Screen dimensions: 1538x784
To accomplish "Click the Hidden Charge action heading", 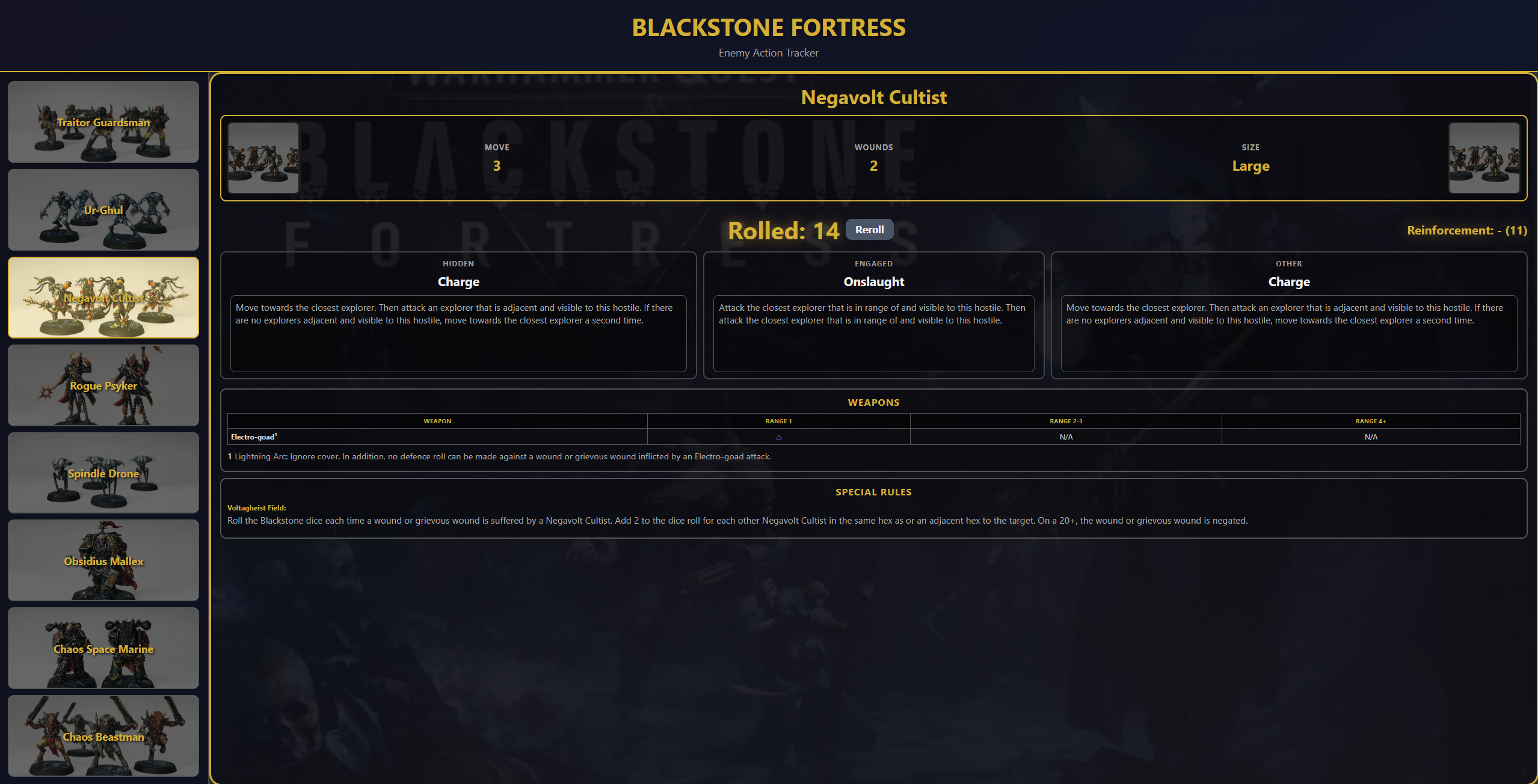I will [x=458, y=282].
